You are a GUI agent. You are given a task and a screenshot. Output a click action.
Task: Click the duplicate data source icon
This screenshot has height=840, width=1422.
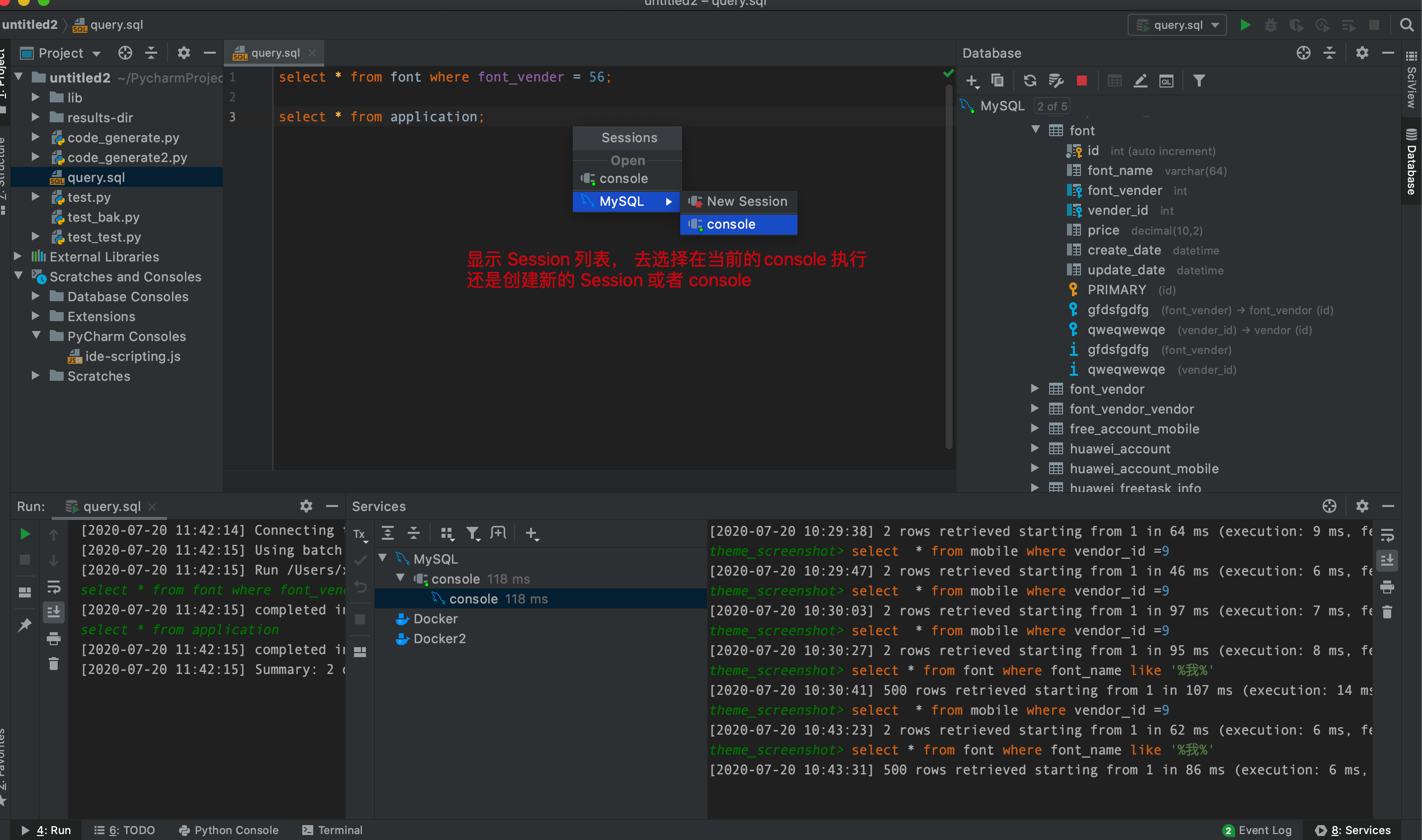click(x=997, y=81)
